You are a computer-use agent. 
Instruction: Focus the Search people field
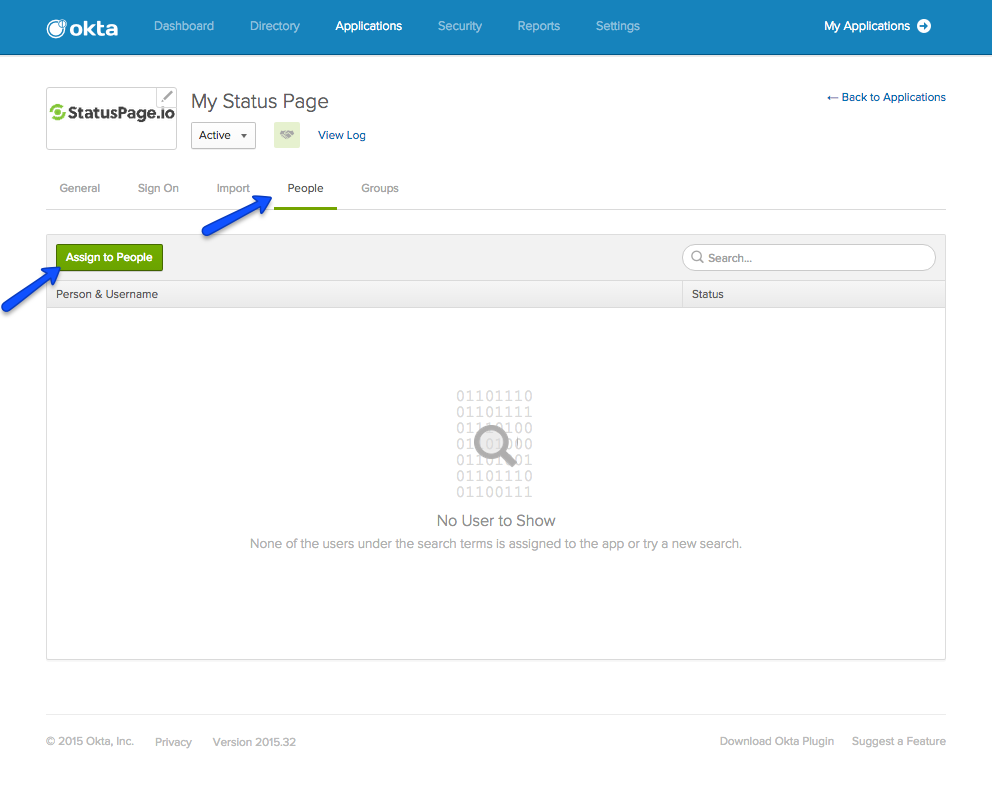[x=809, y=257]
